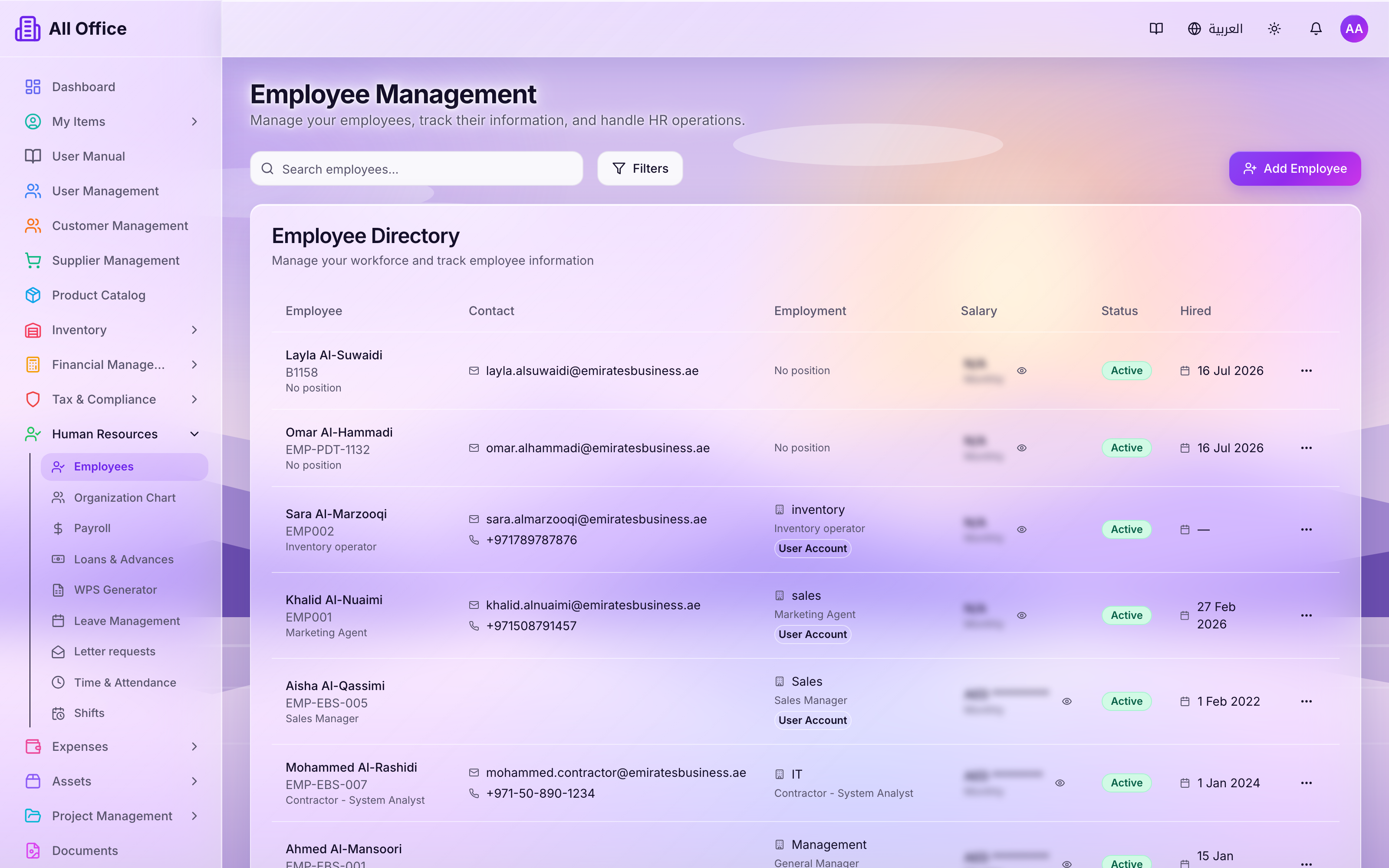Expand the Financial Management menu
Image resolution: width=1389 pixels, height=868 pixels.
click(x=111, y=365)
